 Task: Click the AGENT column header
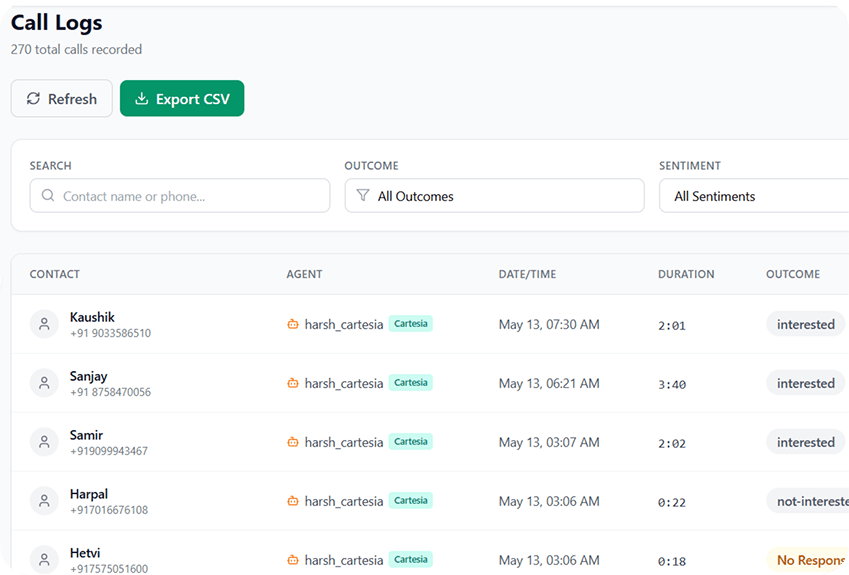tap(304, 274)
